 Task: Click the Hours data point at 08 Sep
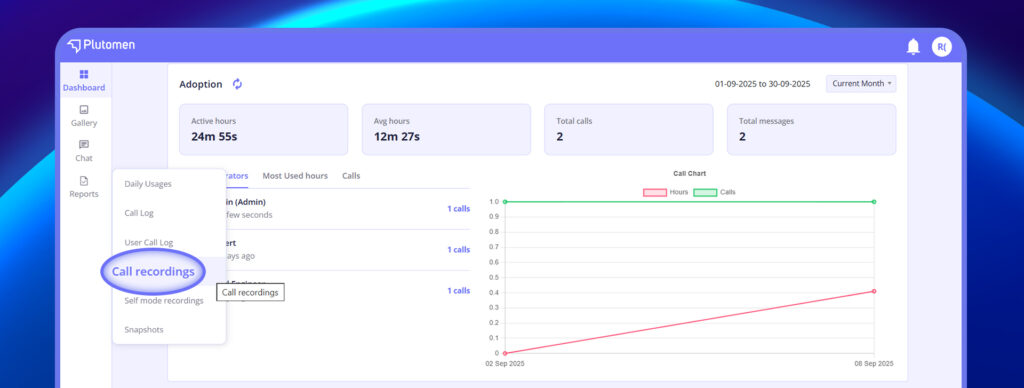click(x=874, y=291)
